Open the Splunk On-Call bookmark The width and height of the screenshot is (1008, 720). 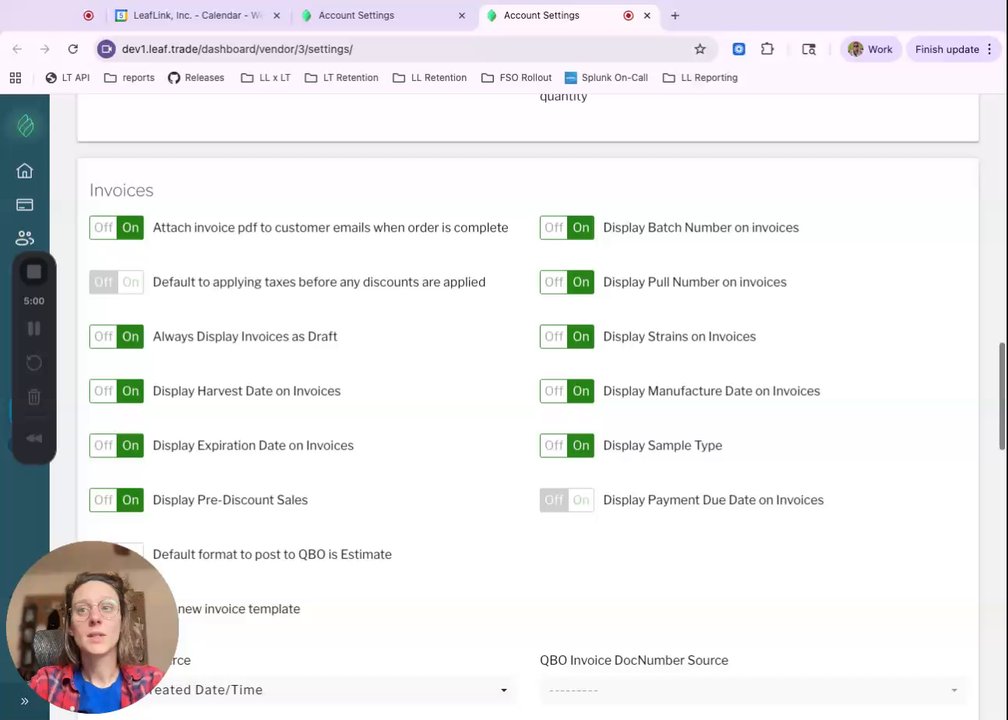coord(606,78)
